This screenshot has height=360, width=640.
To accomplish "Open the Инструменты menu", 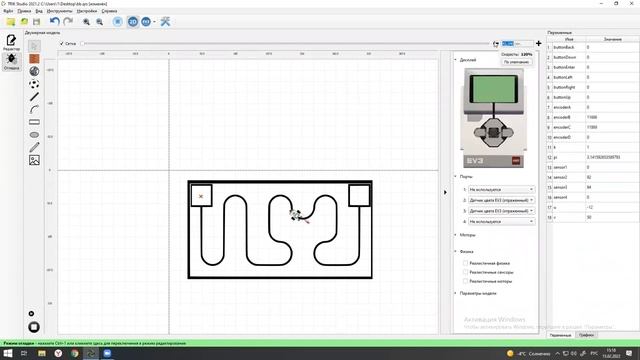I will click(x=59, y=11).
